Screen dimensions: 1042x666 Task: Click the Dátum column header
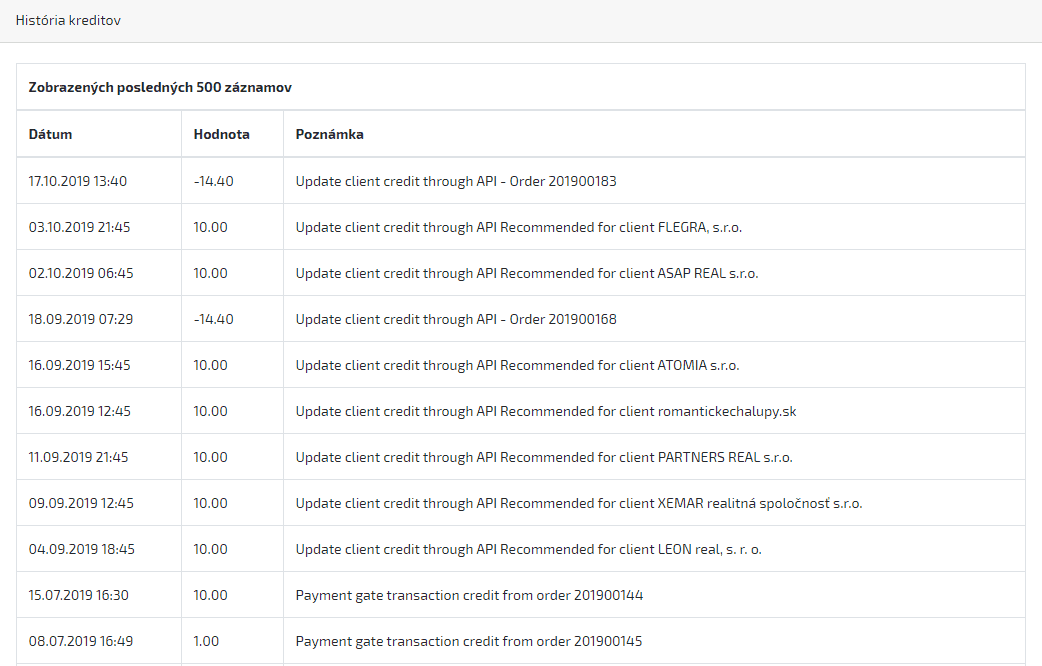point(50,134)
